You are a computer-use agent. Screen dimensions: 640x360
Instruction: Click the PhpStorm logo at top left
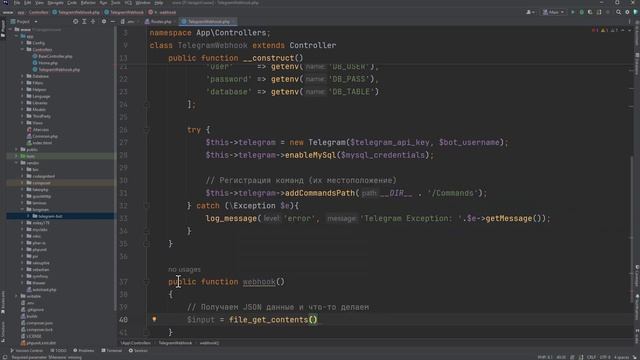(5, 3)
